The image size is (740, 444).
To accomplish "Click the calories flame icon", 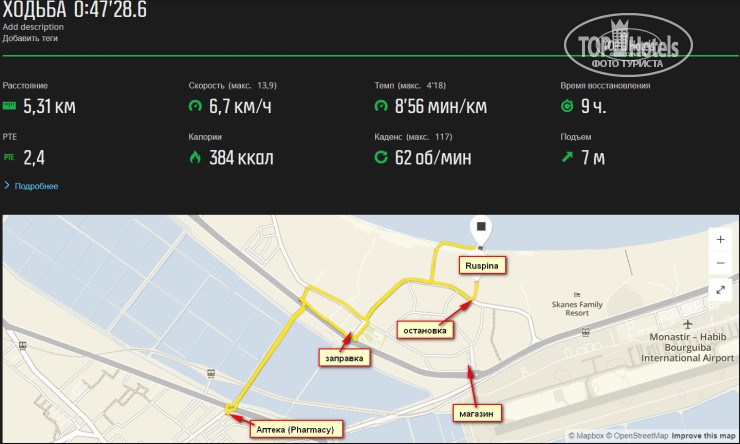I will pyautogui.click(x=195, y=157).
